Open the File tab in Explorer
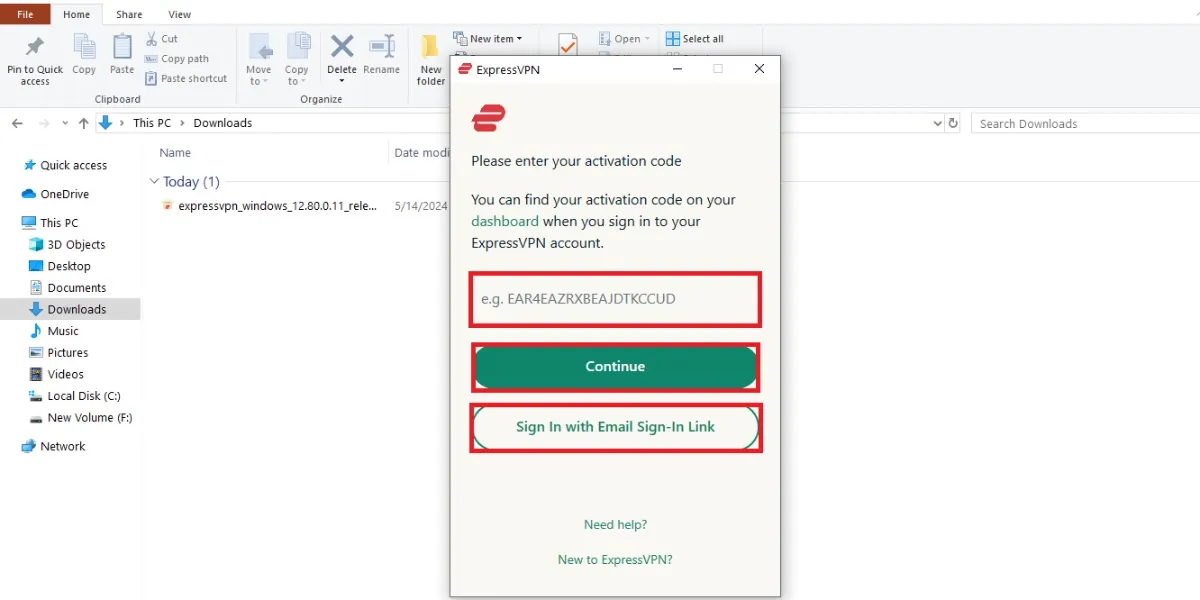The height and width of the screenshot is (600, 1200). tap(25, 15)
